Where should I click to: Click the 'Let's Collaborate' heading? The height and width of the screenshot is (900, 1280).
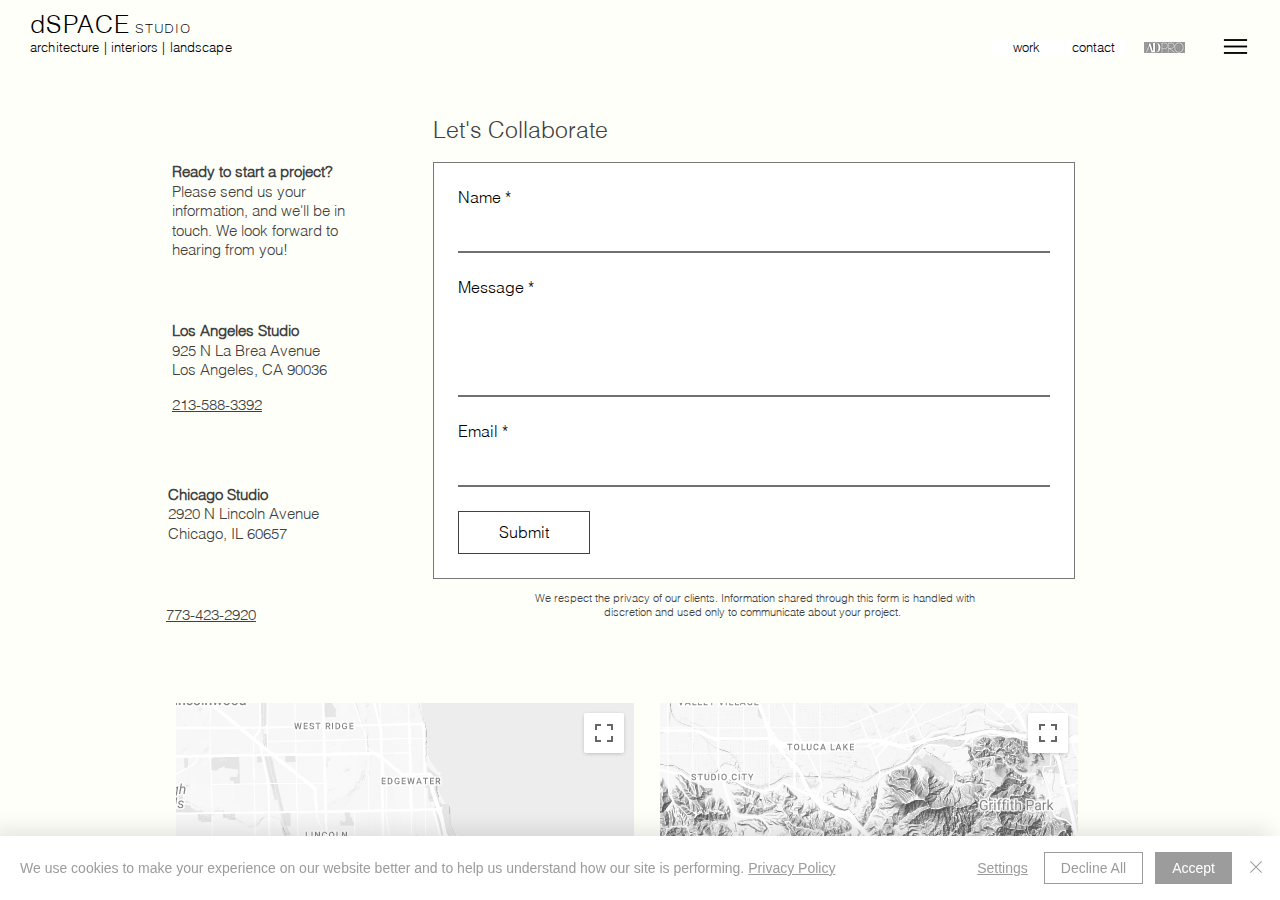[520, 130]
